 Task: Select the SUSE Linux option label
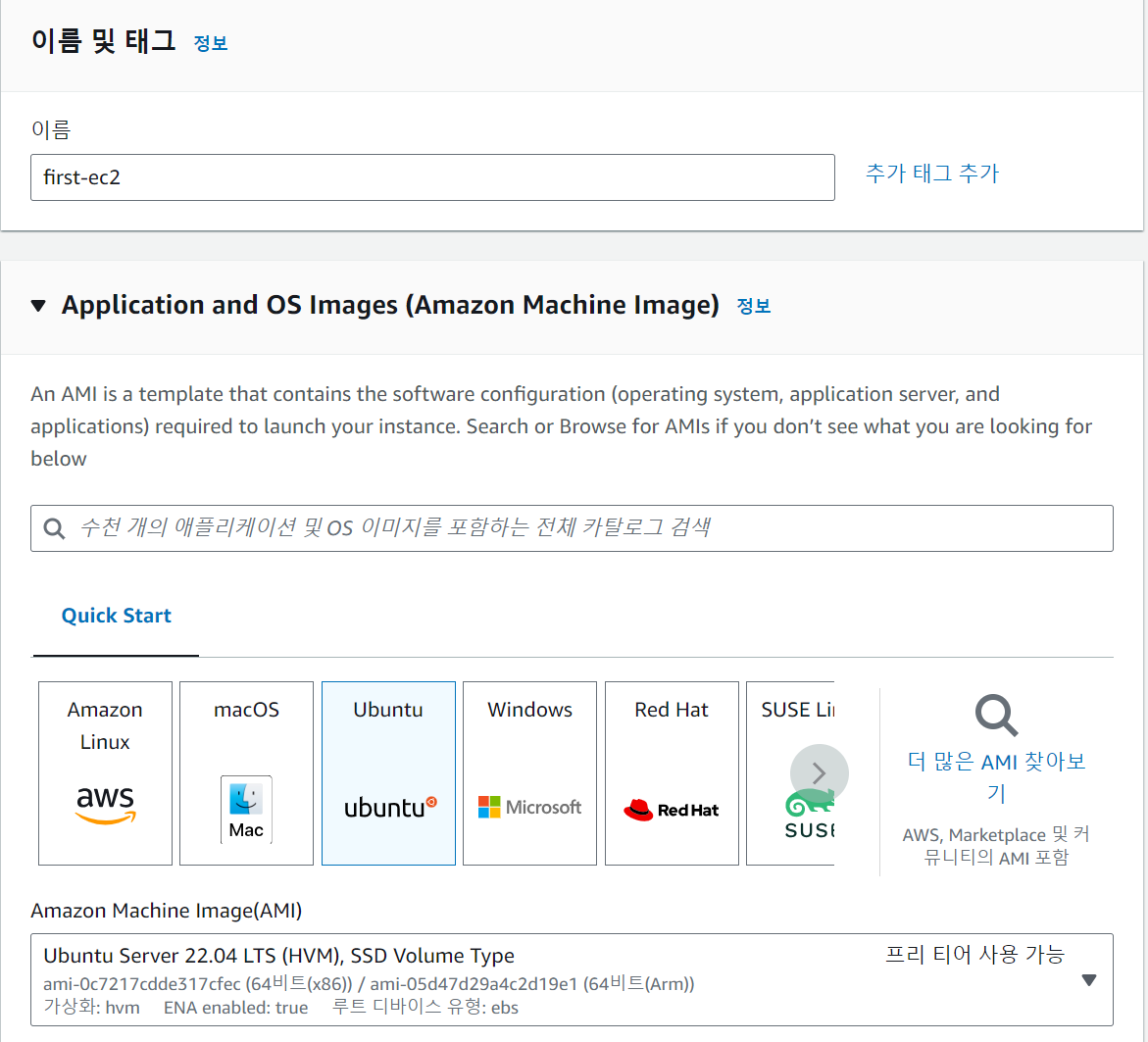[x=797, y=710]
